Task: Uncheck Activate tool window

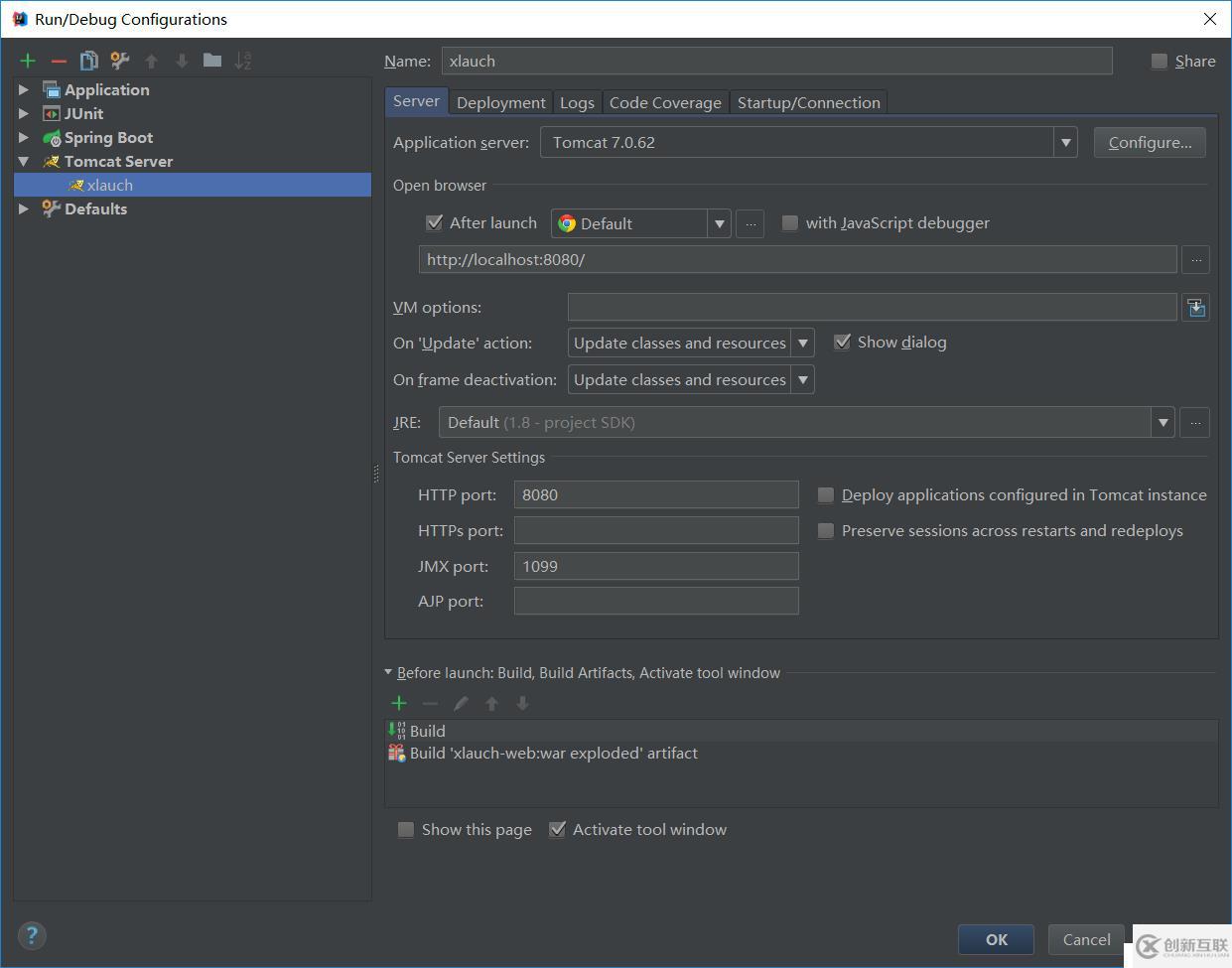Action: (557, 829)
